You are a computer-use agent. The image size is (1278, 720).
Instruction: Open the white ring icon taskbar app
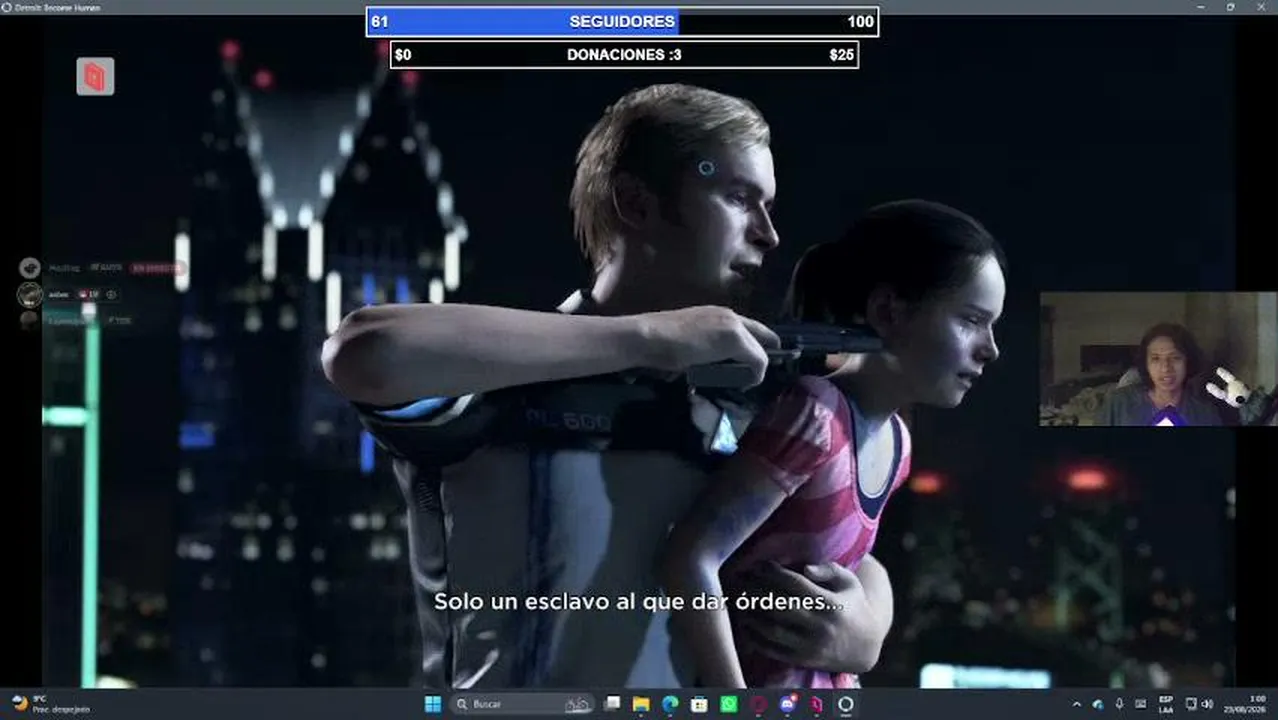(845, 704)
